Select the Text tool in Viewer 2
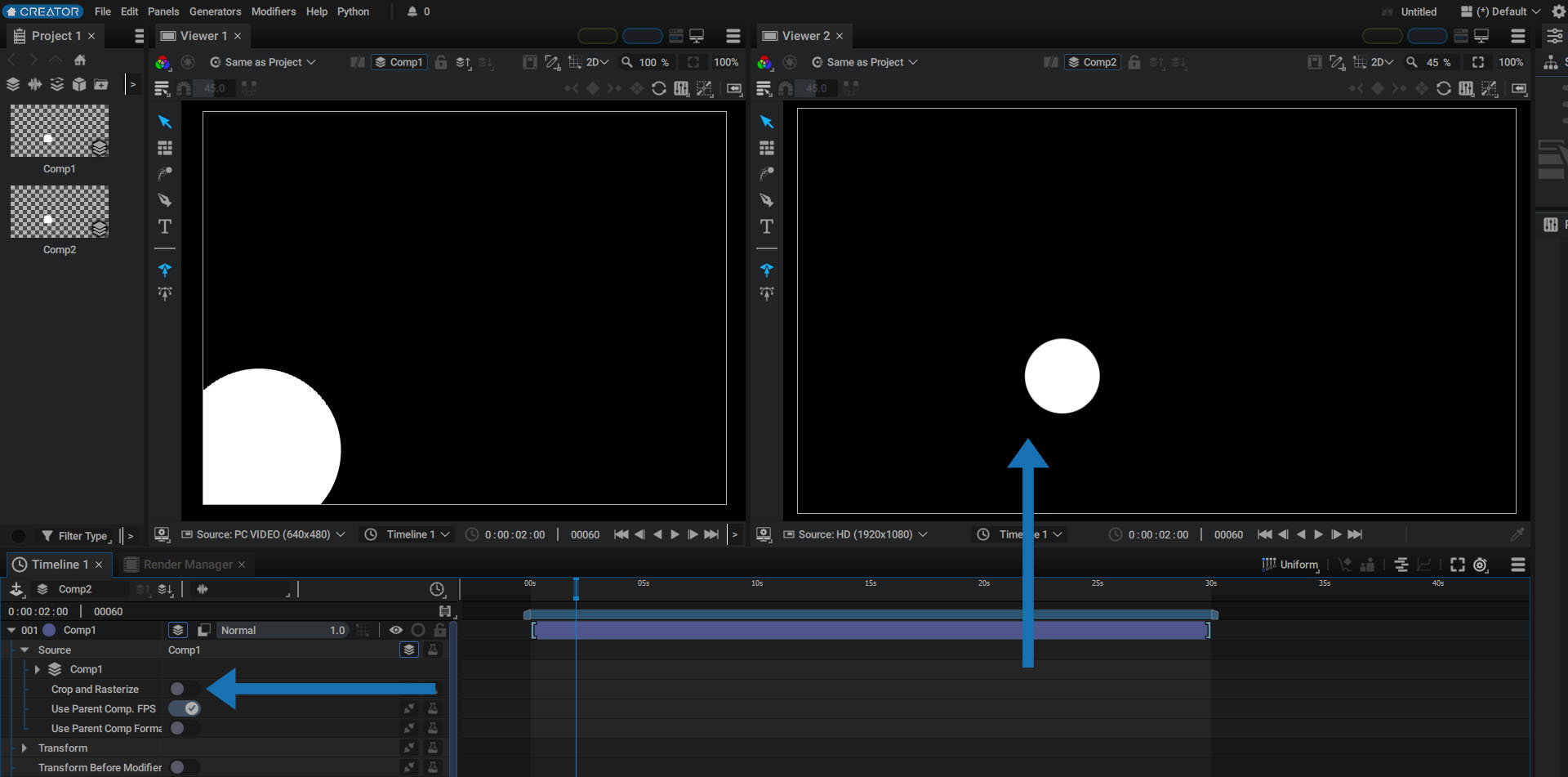Screen dimensions: 1568x777 (767, 226)
